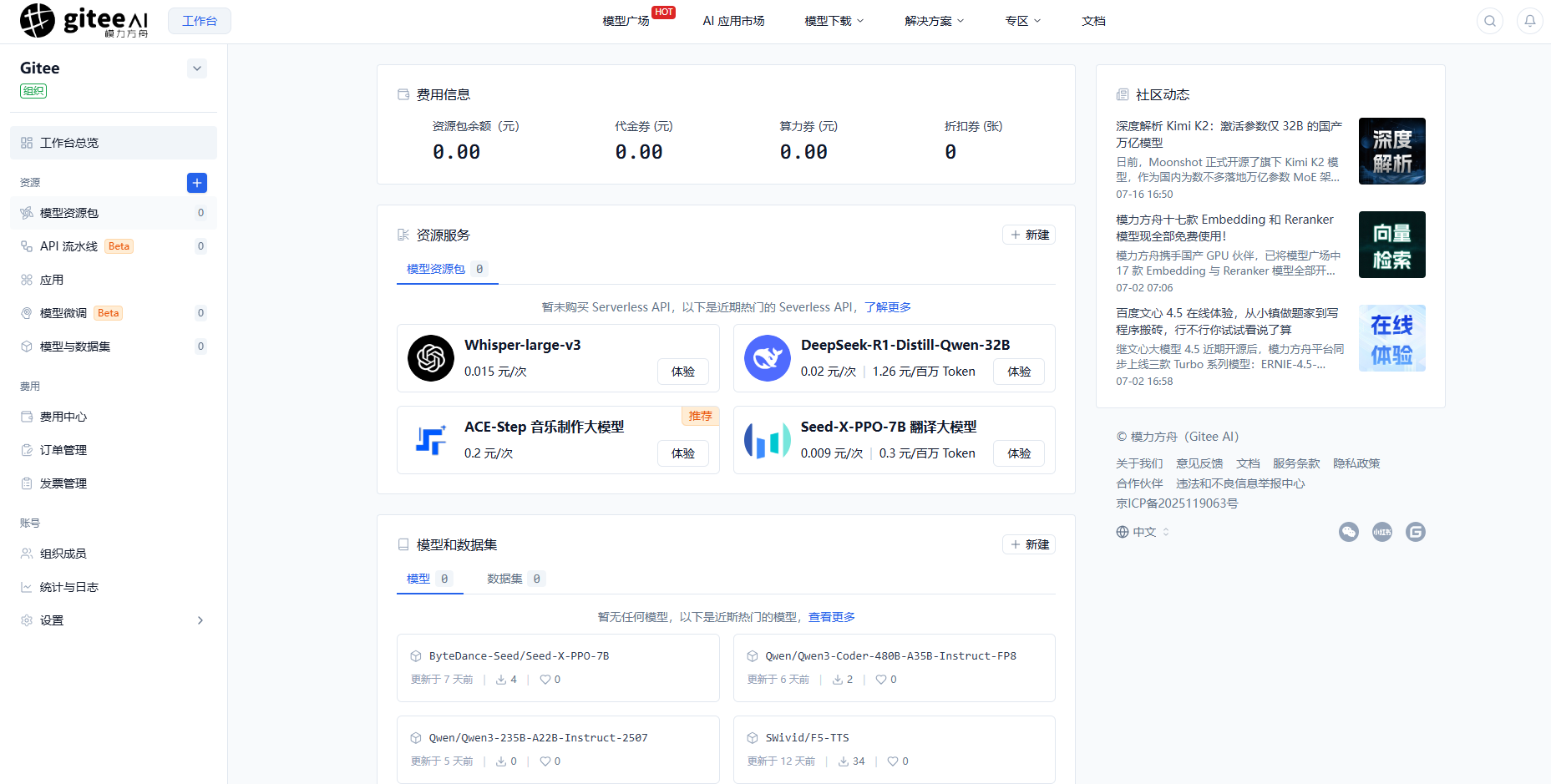Viewport: 1551px width, 784px height.
Task: Open WeChat social icon in footer
Action: point(1349,532)
